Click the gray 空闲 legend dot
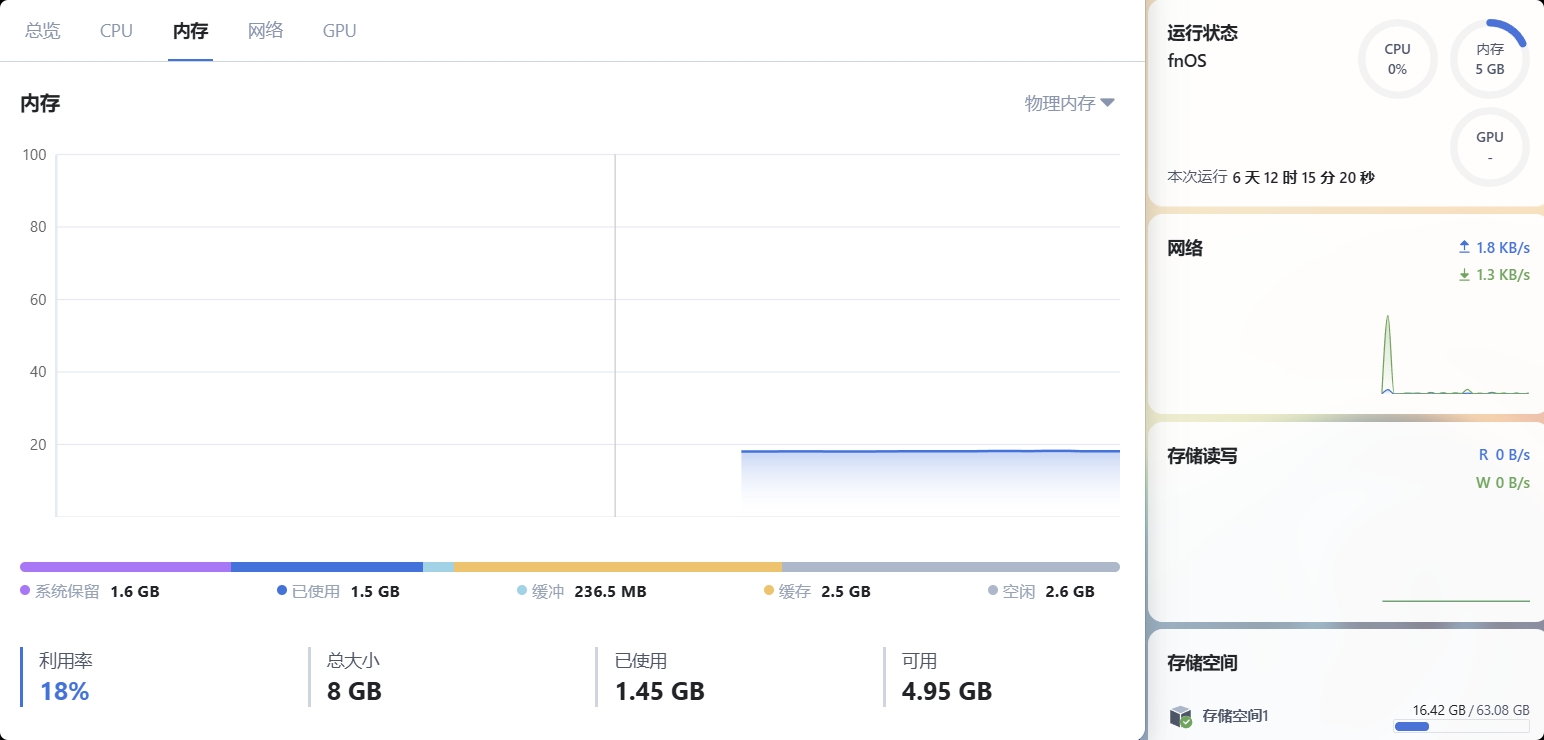1544x740 pixels. pos(993,591)
